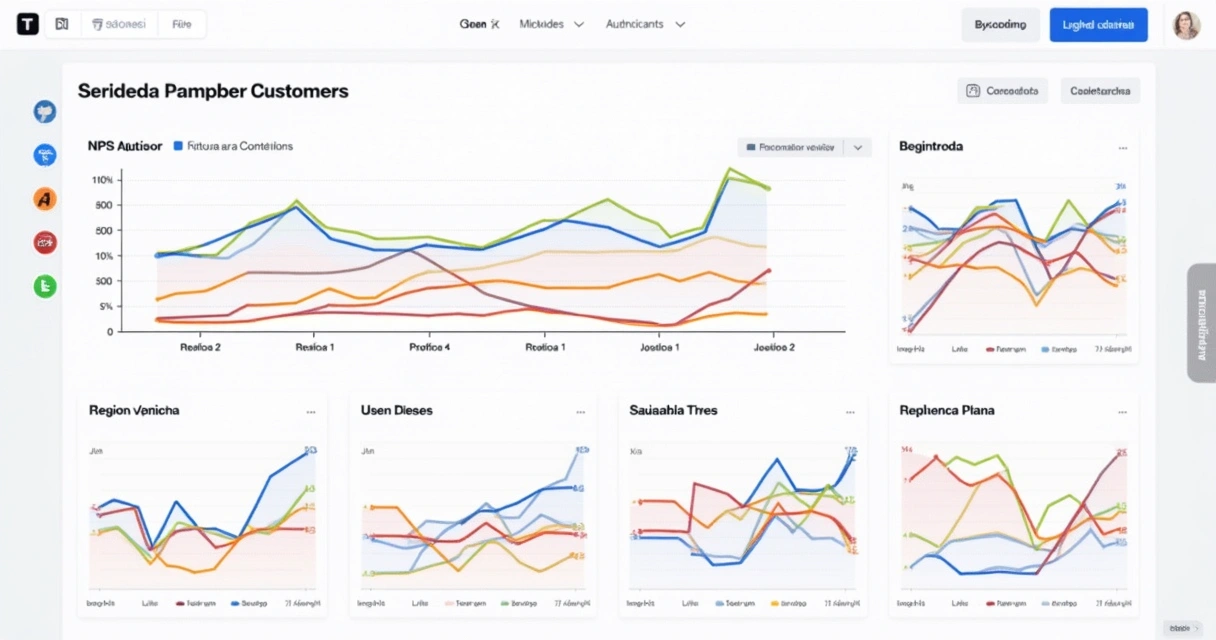Click the NPS Autioor chart title
This screenshot has width=1216, height=640.
click(x=125, y=146)
